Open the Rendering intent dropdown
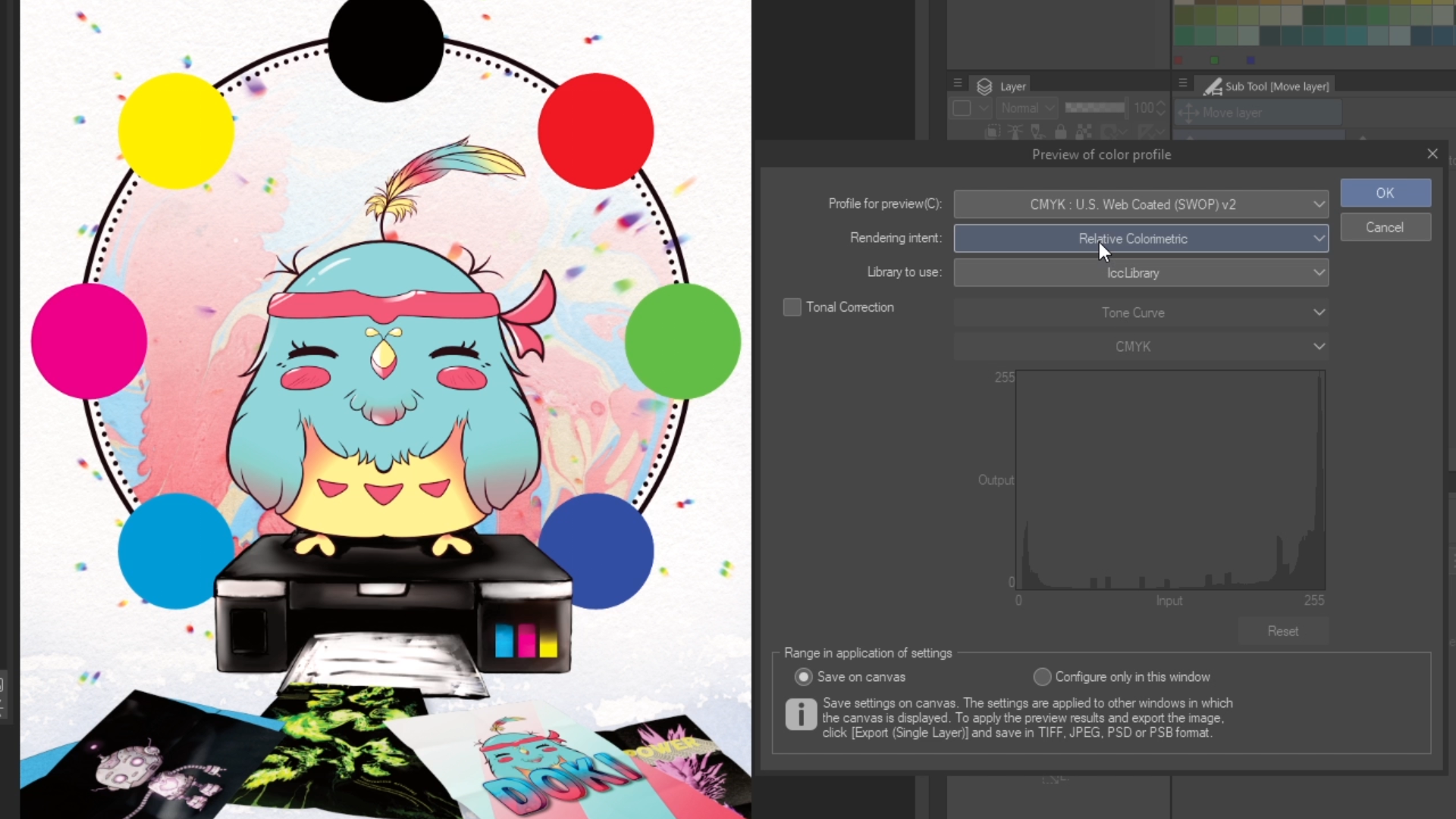 (x=1141, y=238)
